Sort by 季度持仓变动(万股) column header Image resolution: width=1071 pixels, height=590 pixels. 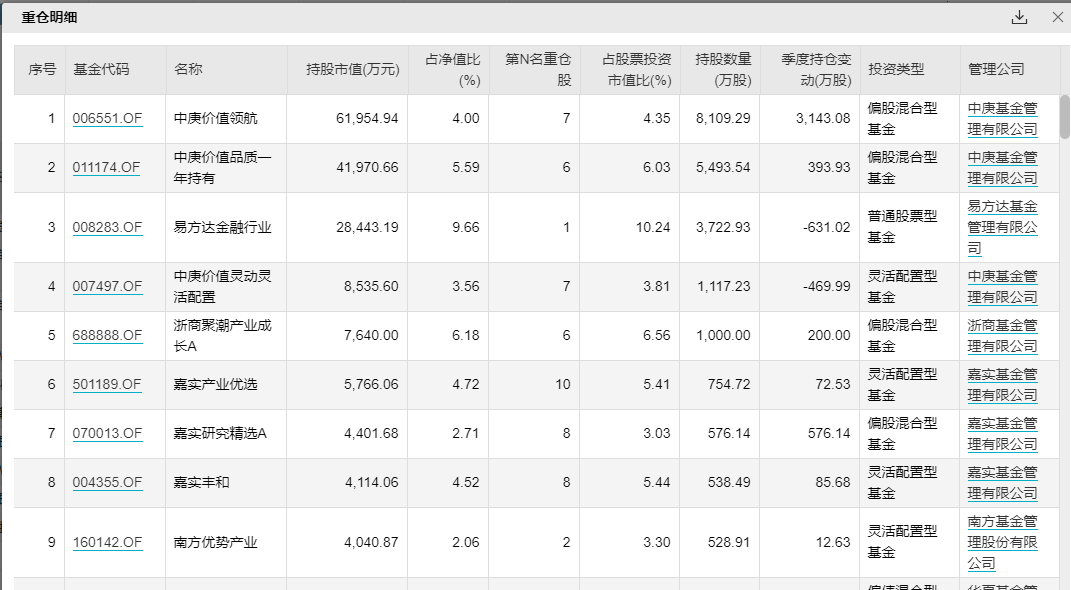click(809, 70)
